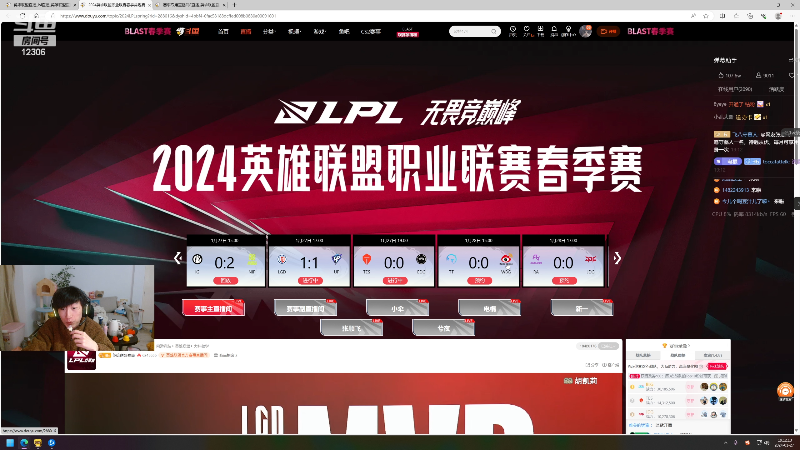Open the watch history clock icon
Image resolution: width=800 pixels, height=450 pixels.
513,31
